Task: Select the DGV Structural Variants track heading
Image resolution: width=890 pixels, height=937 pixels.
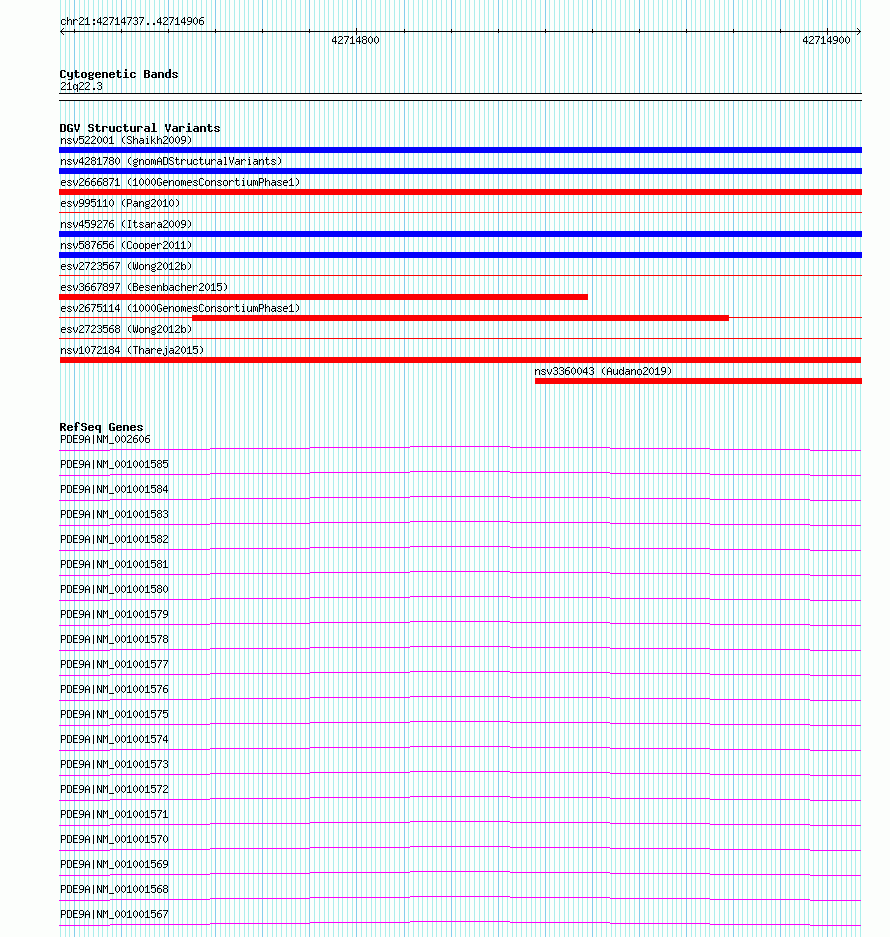Action: point(140,128)
